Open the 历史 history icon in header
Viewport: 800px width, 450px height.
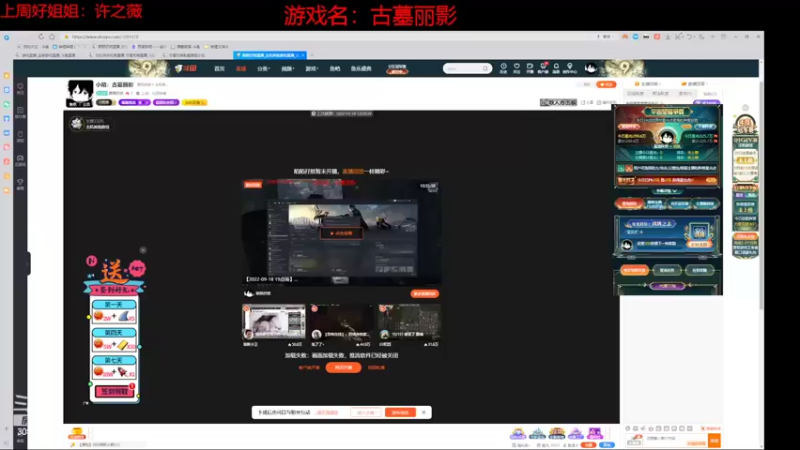pyautogui.click(x=503, y=68)
